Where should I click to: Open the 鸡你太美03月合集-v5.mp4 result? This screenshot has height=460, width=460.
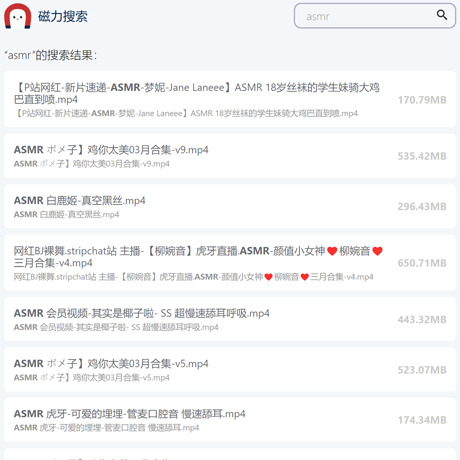click(x=230, y=369)
